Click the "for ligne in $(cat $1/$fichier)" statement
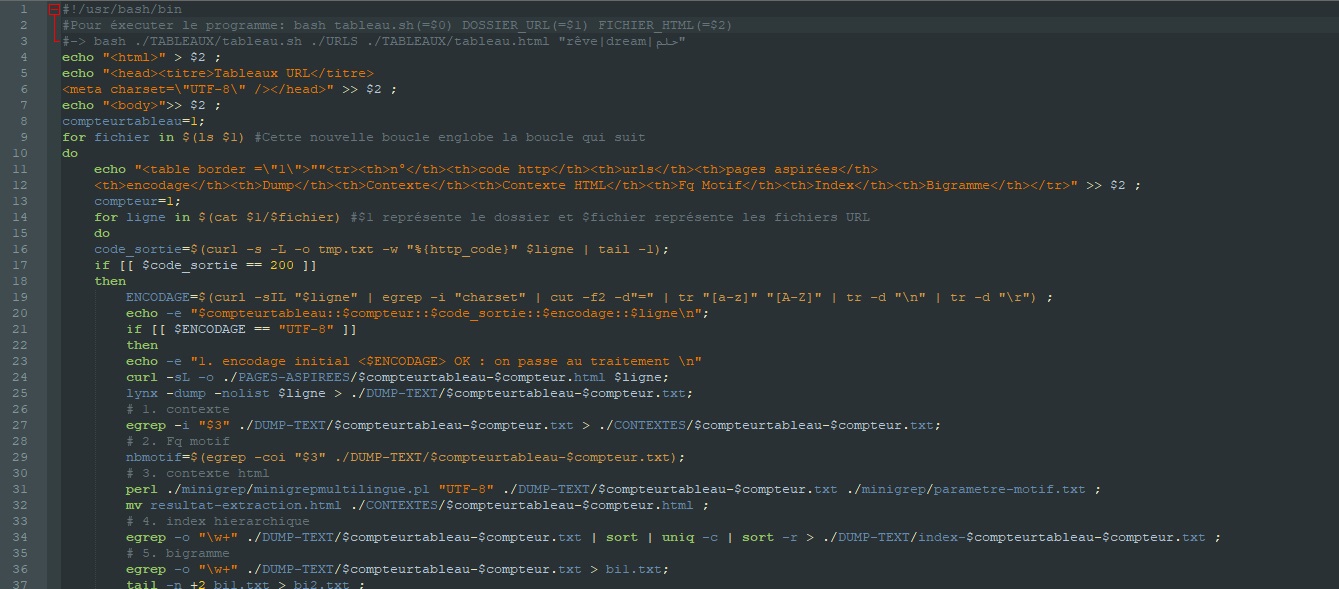Viewport: 1339px width, 589px height. pyautogui.click(x=218, y=217)
